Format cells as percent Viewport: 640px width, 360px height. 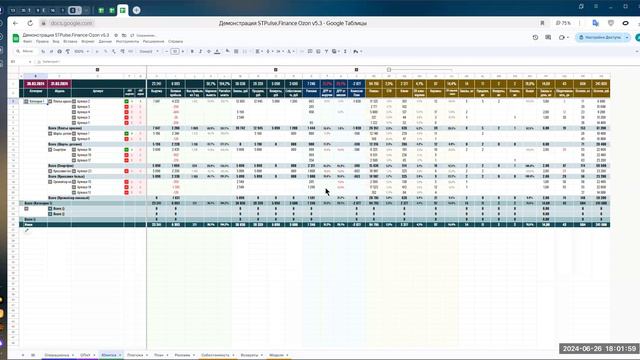(105, 51)
